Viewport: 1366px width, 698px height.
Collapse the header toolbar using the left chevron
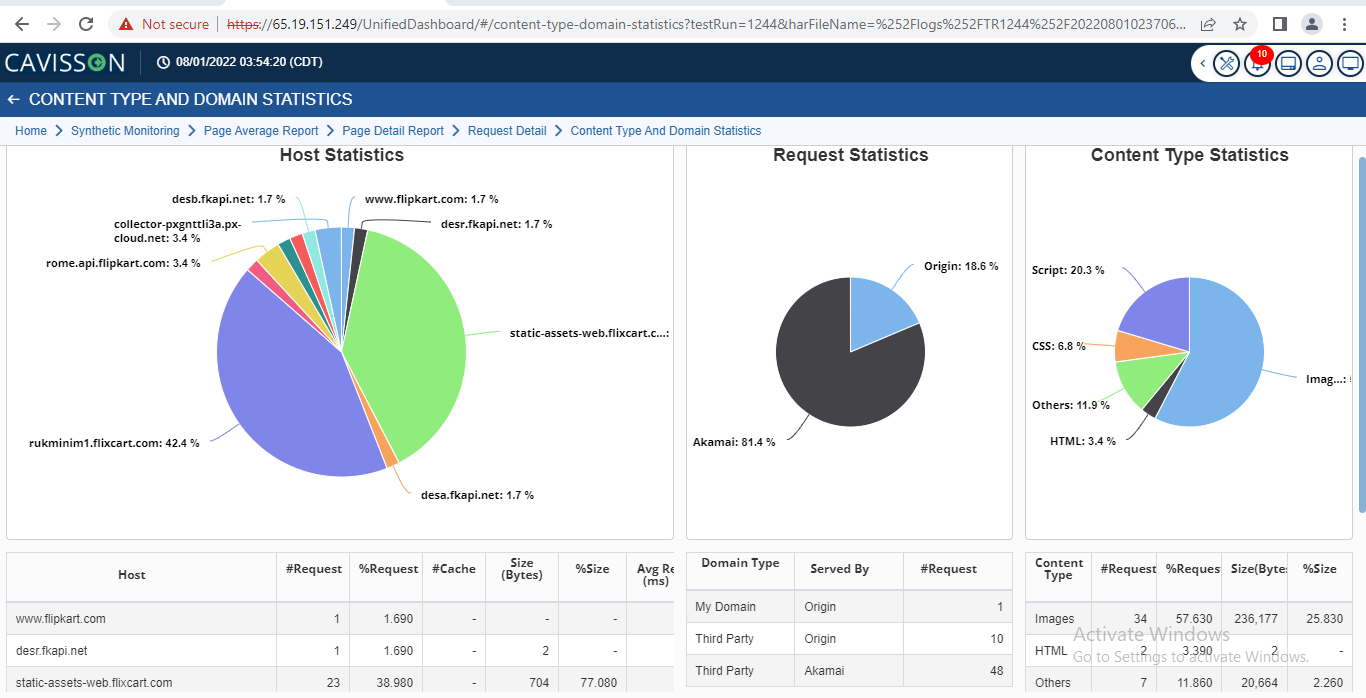point(1202,63)
